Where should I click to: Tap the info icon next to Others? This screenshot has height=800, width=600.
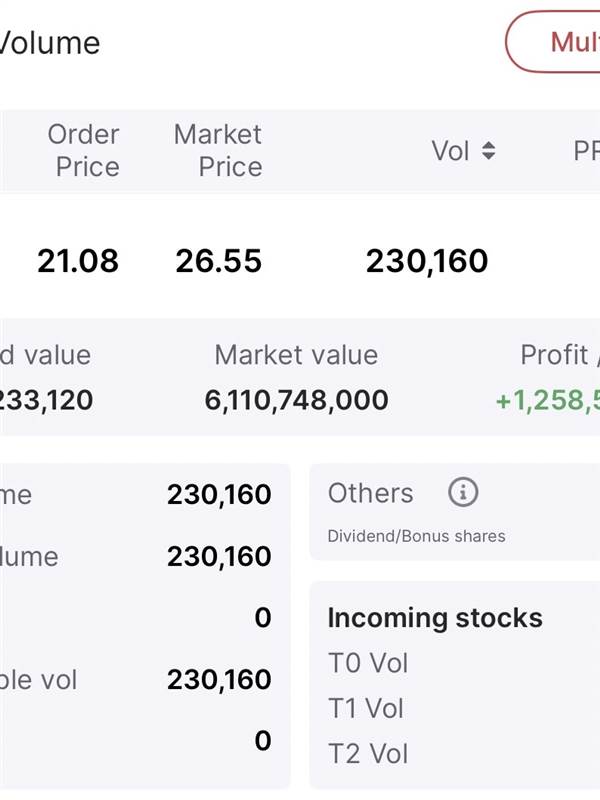click(463, 492)
